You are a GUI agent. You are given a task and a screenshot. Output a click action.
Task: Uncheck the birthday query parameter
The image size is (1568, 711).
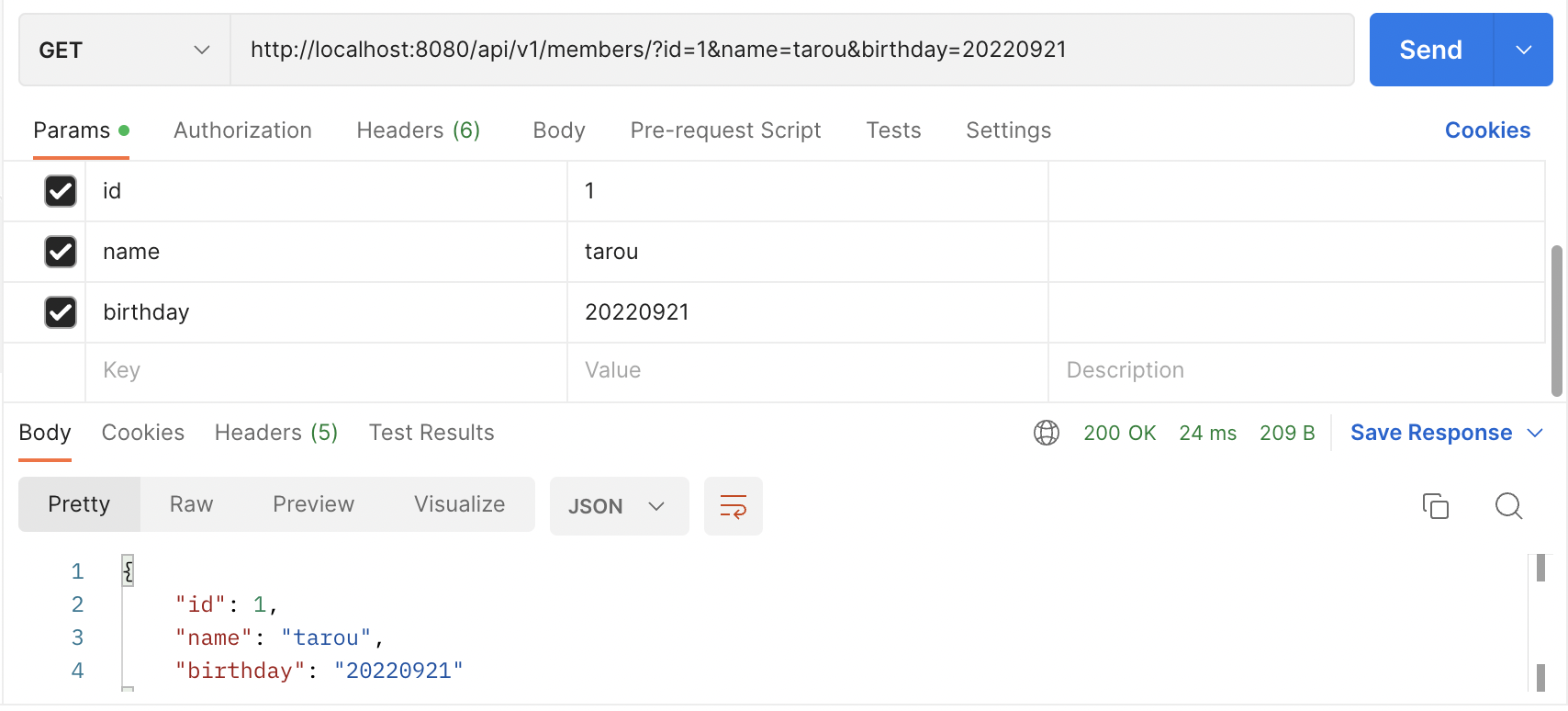[61, 312]
